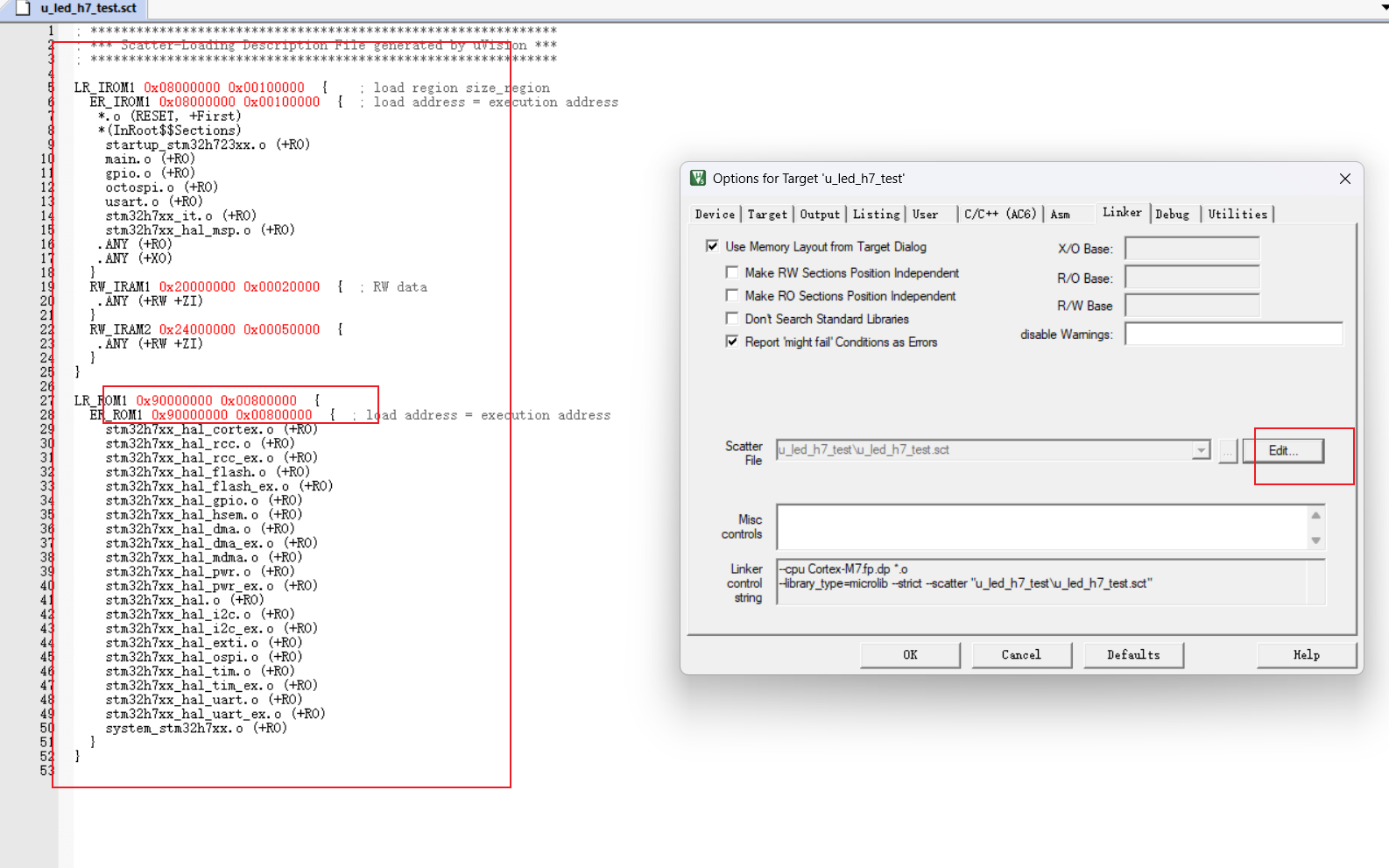Click the "*.o (RESET, +First)" line
Screen dimensions: 1389x868
click(169, 116)
